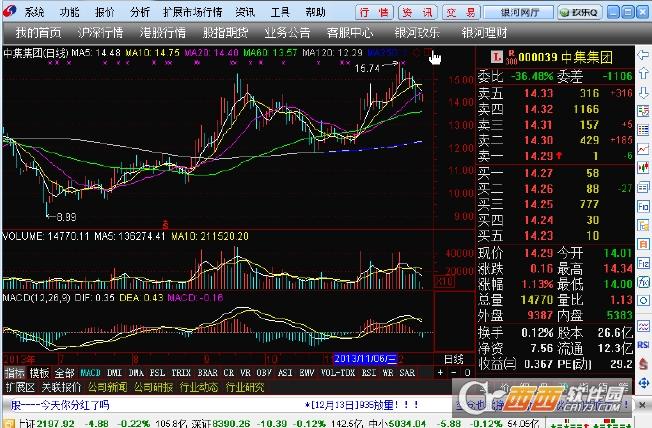Click the F10 folder icon in sidebar
Viewport: 652px width, 428px height.
[x=643, y=225]
